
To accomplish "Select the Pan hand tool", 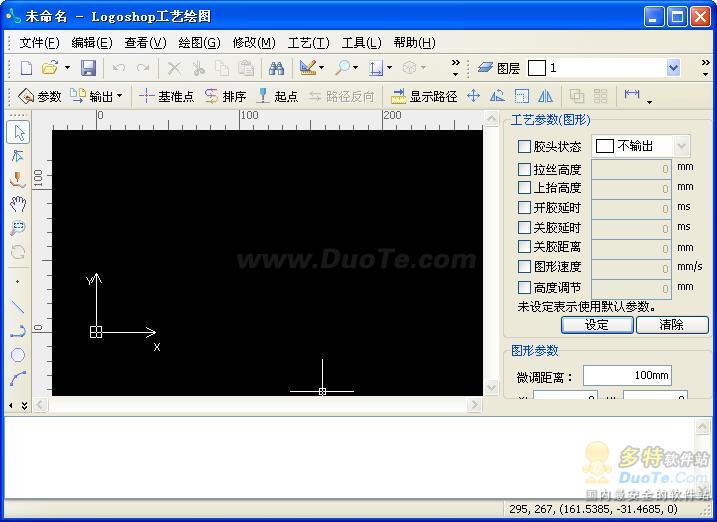I will tap(18, 204).
